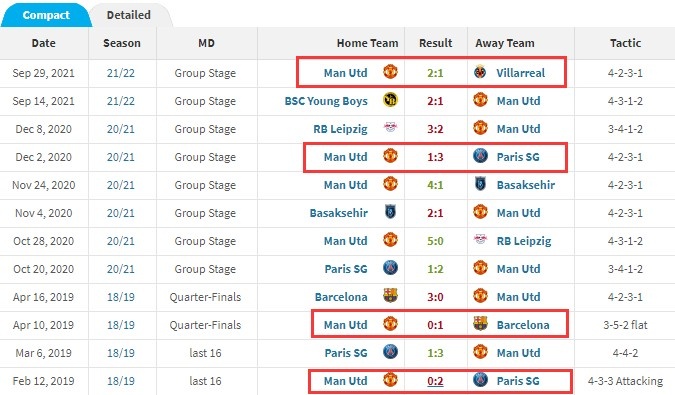Click Villarreal club crest icon
675x395 pixels.
click(480, 72)
